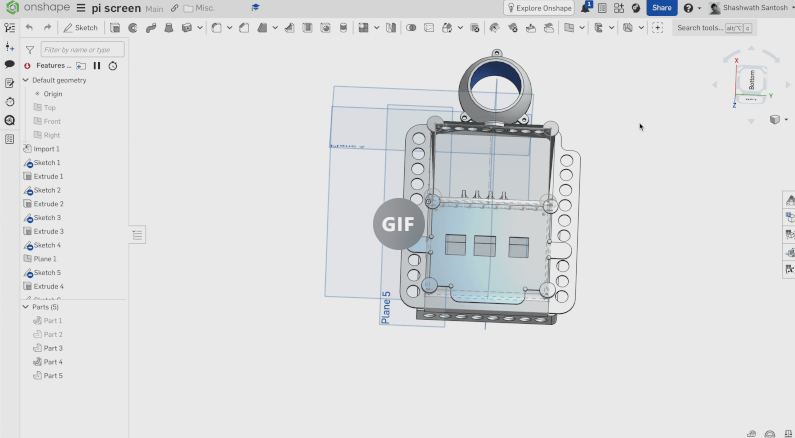Select the Rib tool

(290, 28)
